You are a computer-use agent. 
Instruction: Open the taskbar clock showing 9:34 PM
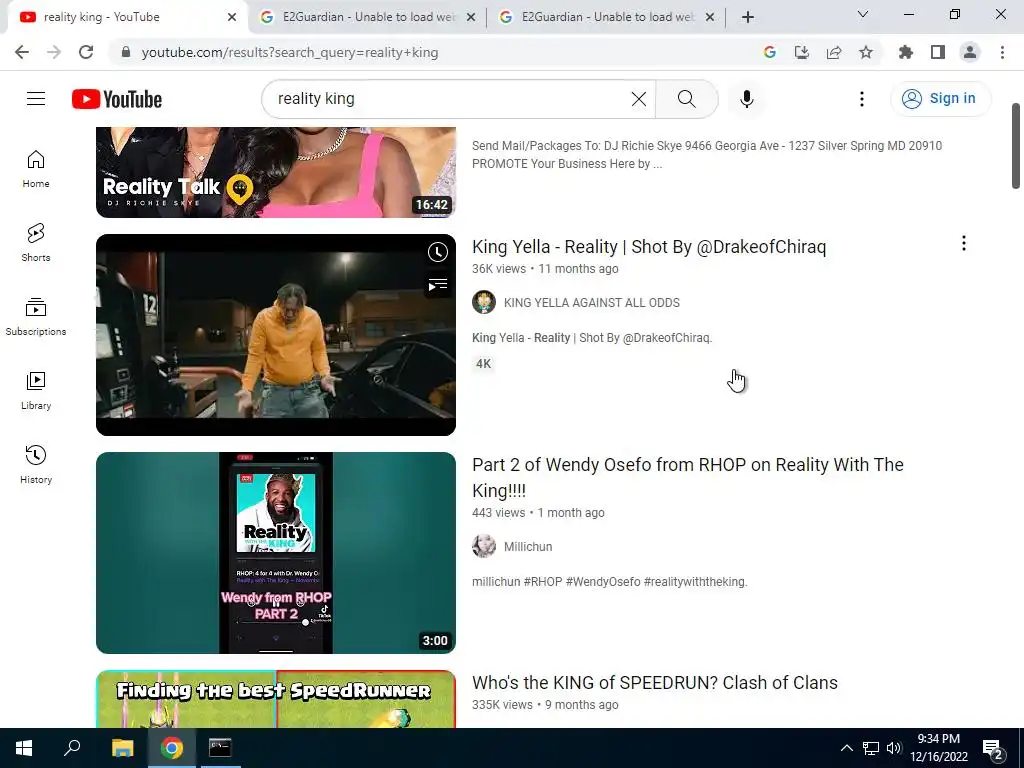pos(938,748)
